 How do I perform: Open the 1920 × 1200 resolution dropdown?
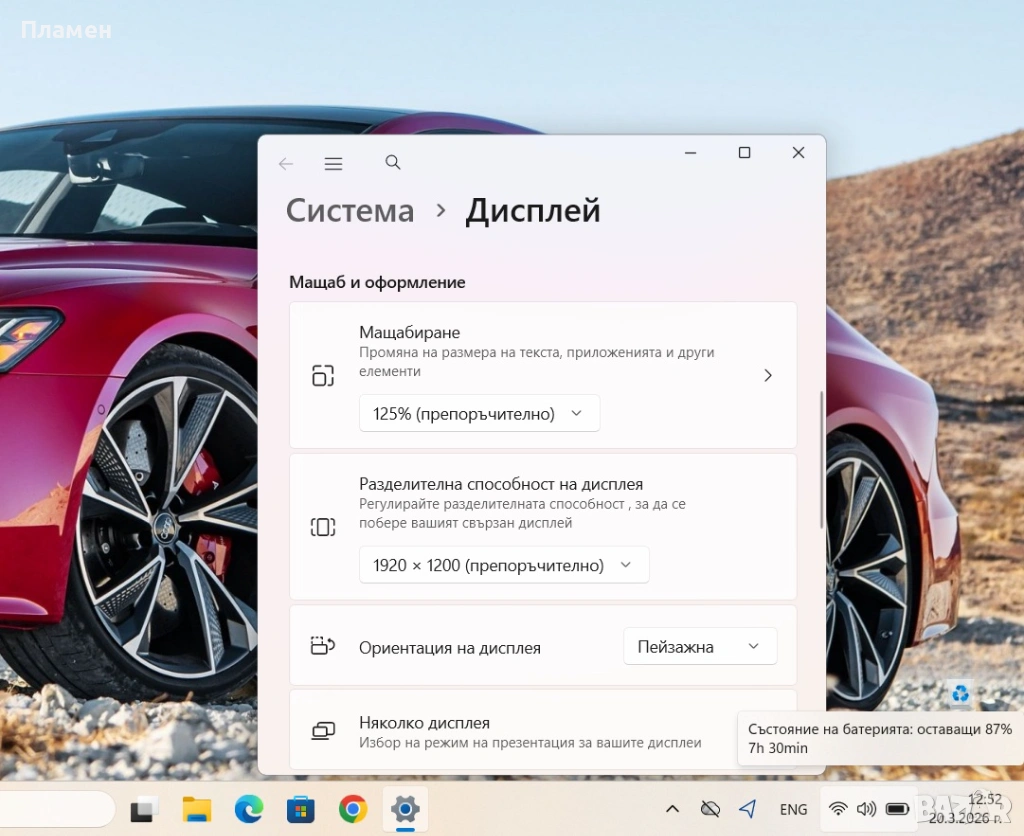click(x=504, y=565)
